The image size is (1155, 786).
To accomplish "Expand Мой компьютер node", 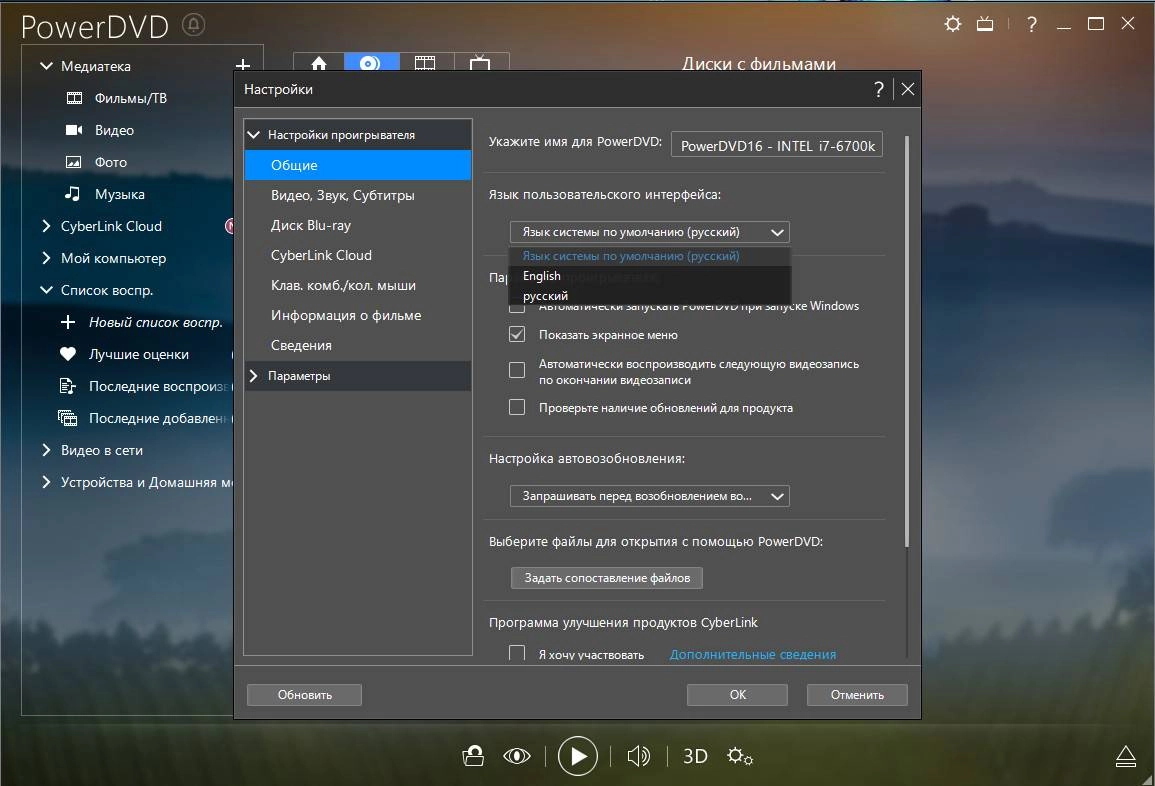I will pos(46,258).
